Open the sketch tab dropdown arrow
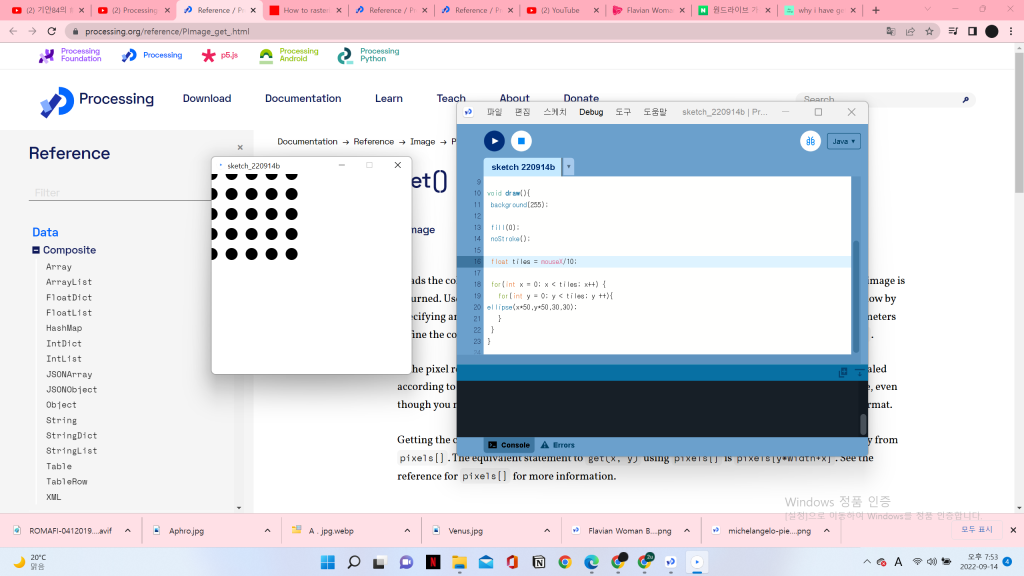 pyautogui.click(x=568, y=167)
